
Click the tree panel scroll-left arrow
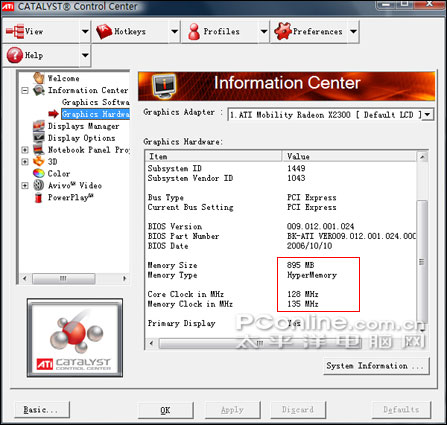(x=24, y=278)
